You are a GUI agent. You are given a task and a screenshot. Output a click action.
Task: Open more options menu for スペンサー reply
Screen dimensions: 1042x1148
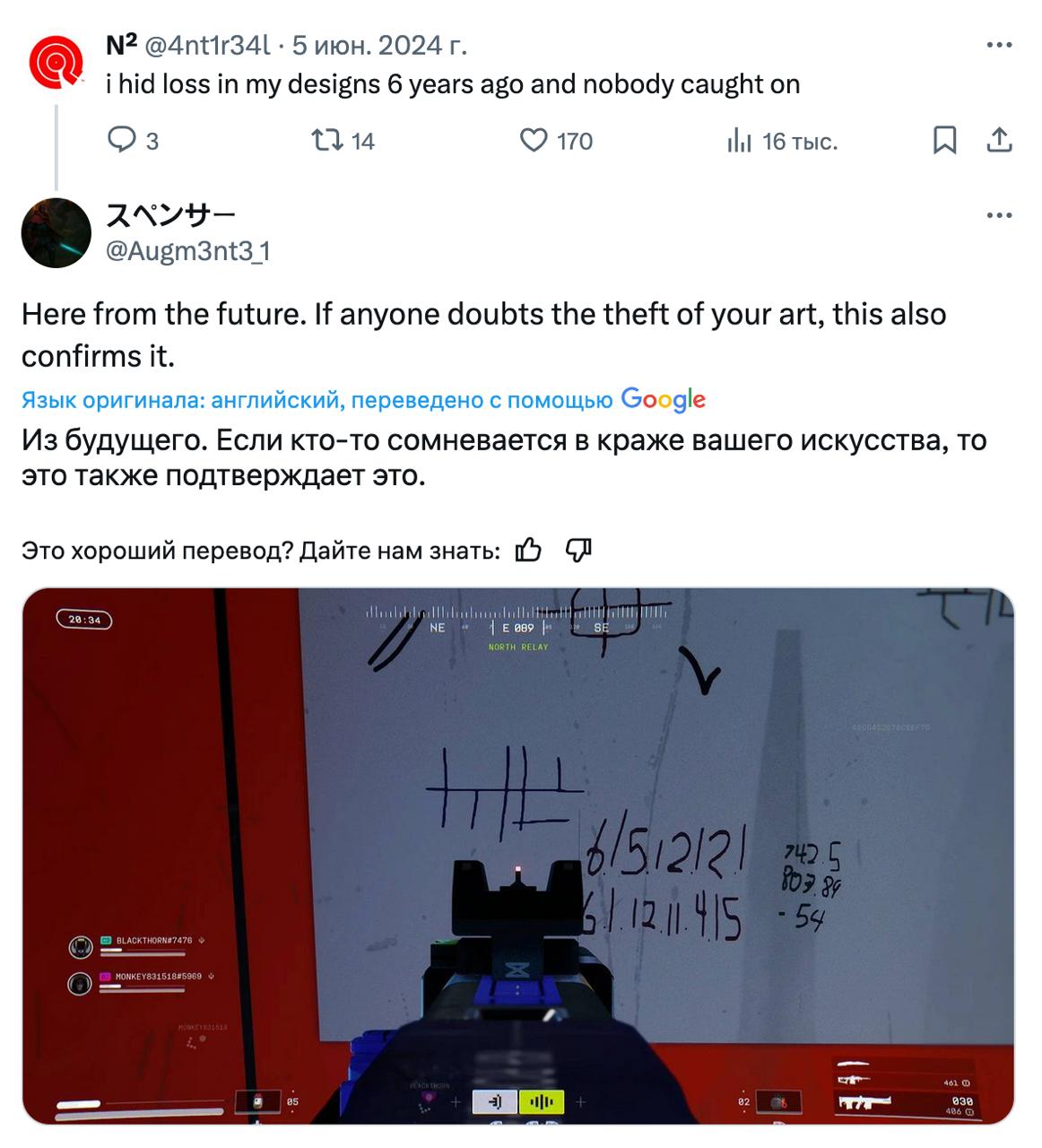click(999, 215)
